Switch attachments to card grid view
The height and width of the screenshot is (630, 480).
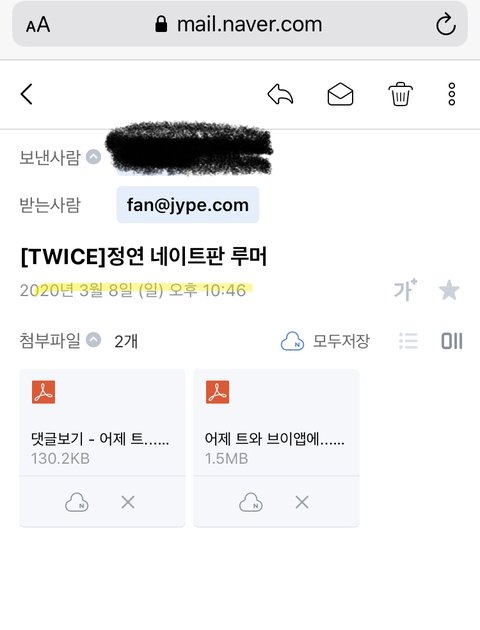(452, 341)
